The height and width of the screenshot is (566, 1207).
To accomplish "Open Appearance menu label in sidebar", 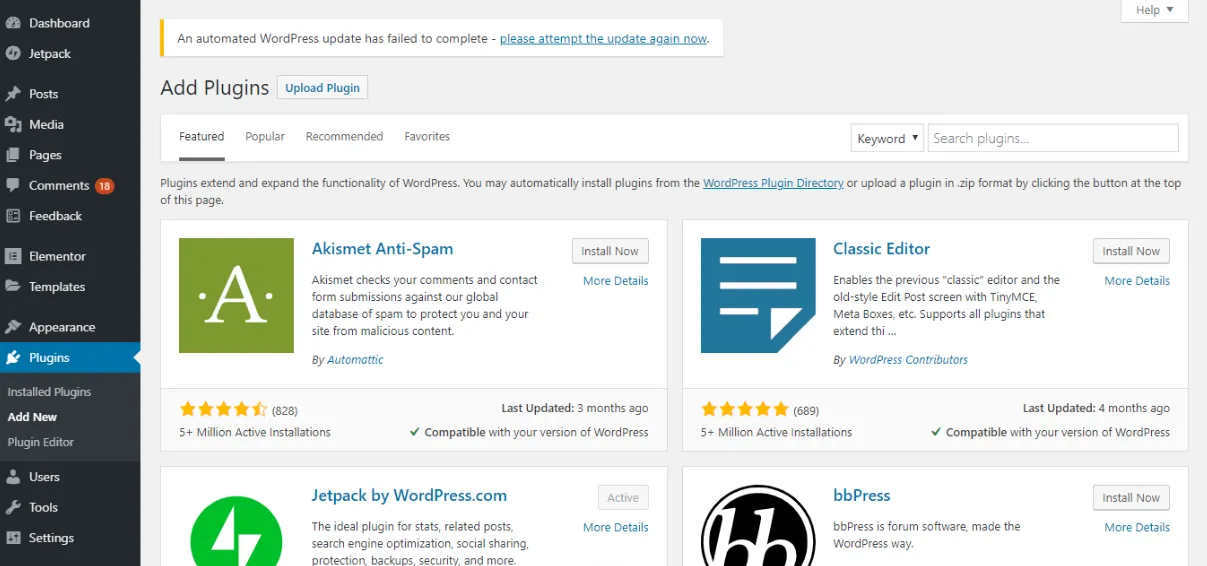I will [62, 327].
